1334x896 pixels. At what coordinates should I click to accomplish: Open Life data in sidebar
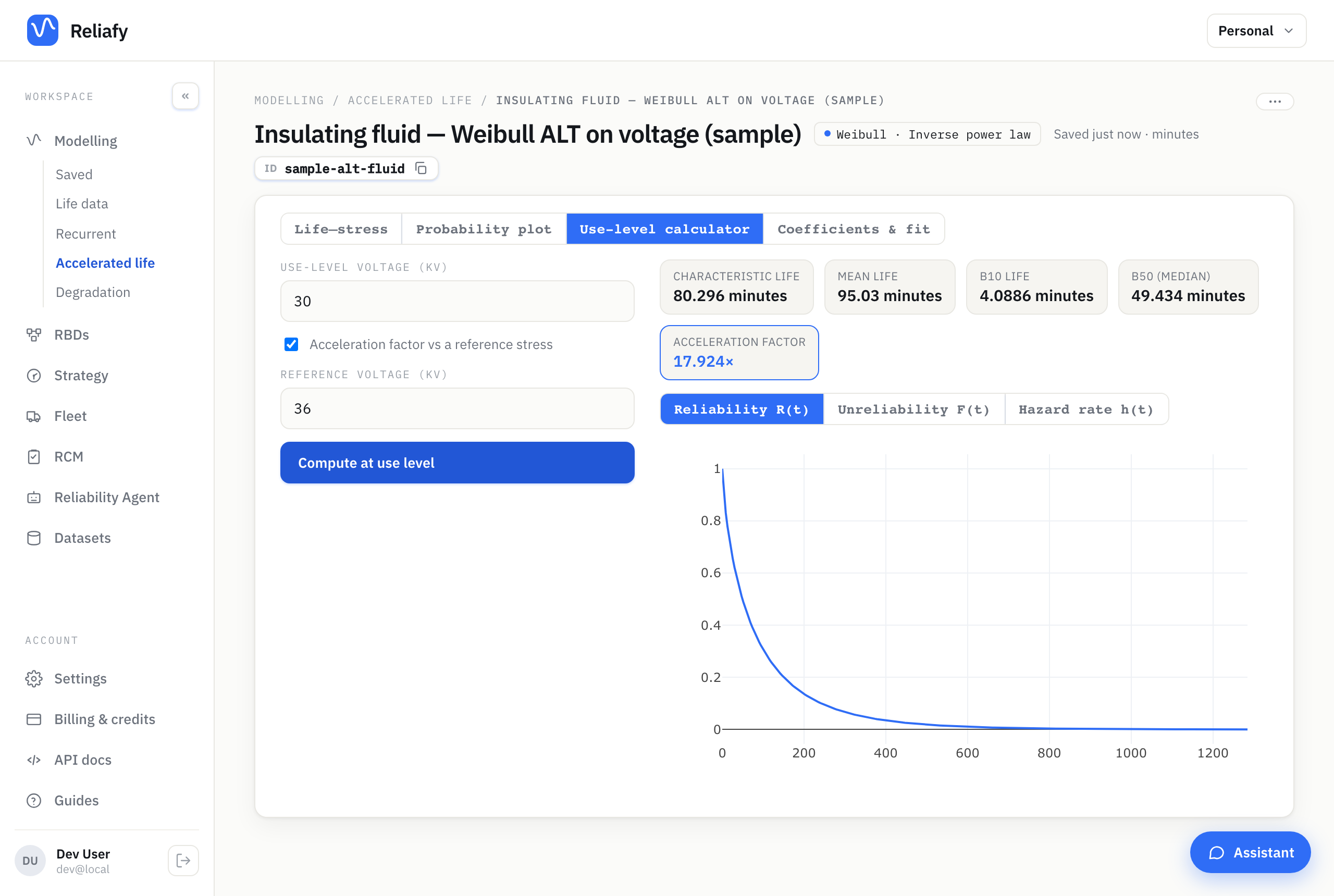tap(82, 204)
